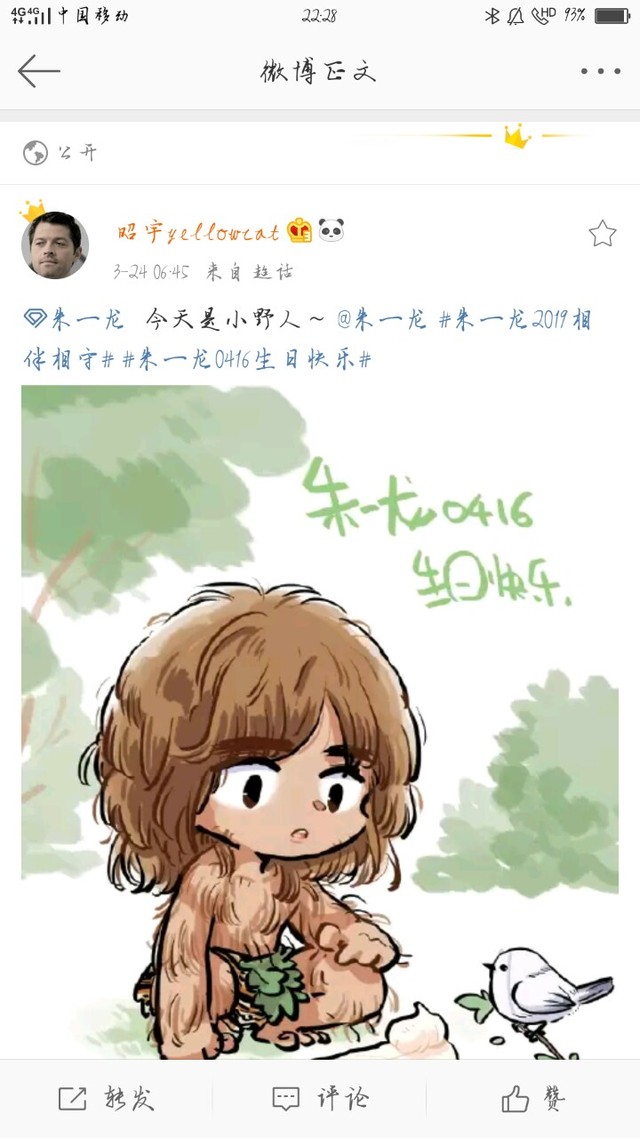
Task: Tap the membership crown badge beside username
Action: click(299, 230)
